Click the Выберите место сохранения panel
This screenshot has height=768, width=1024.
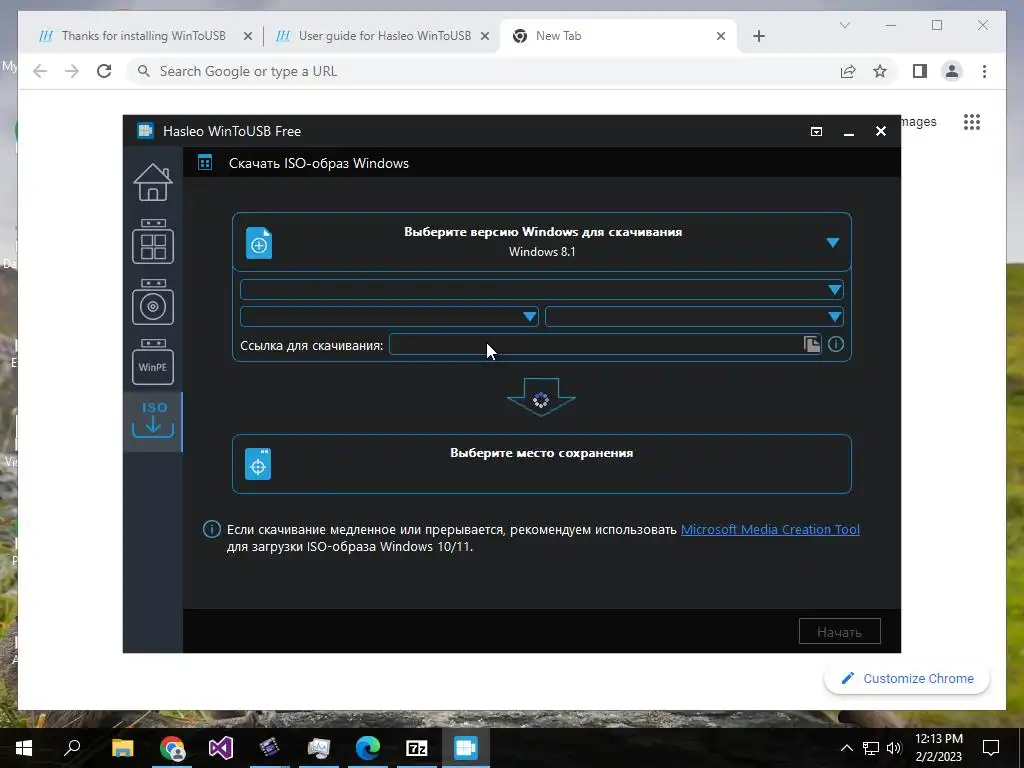pos(542,464)
